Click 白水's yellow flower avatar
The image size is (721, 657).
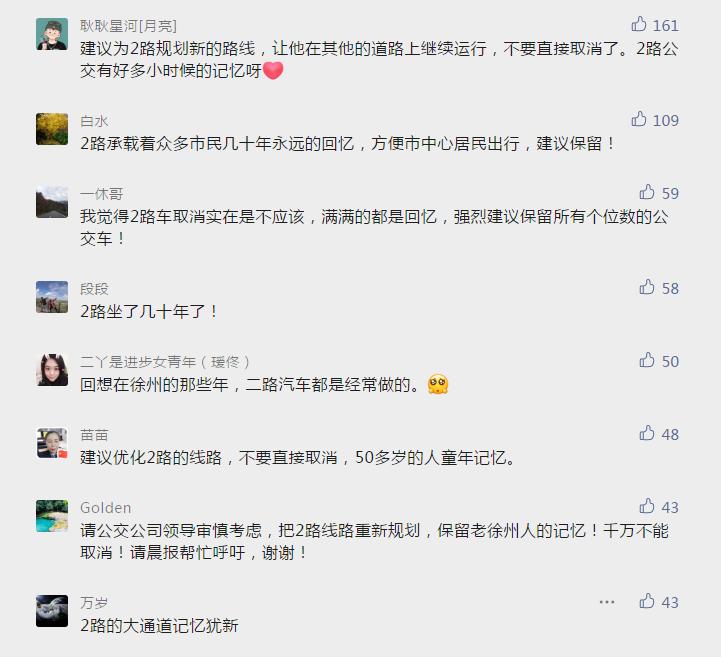52,129
